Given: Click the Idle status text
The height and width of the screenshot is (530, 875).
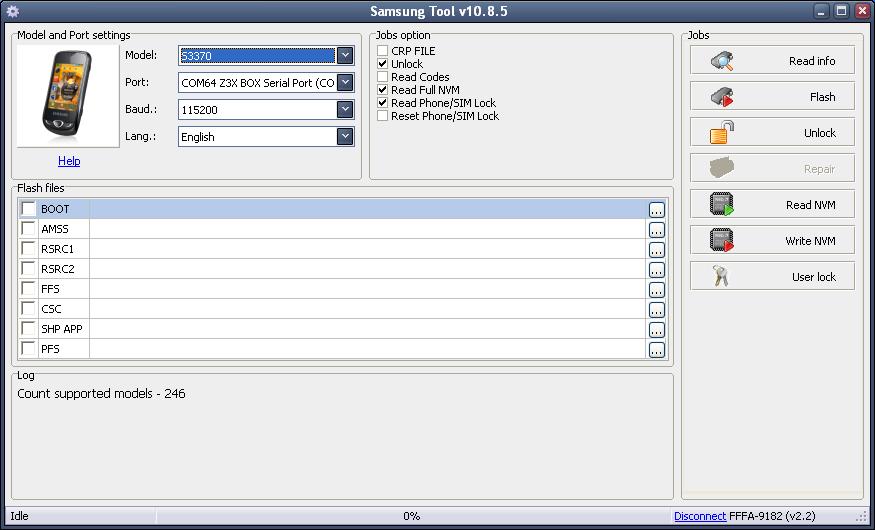Looking at the screenshot, I should pos(20,516).
